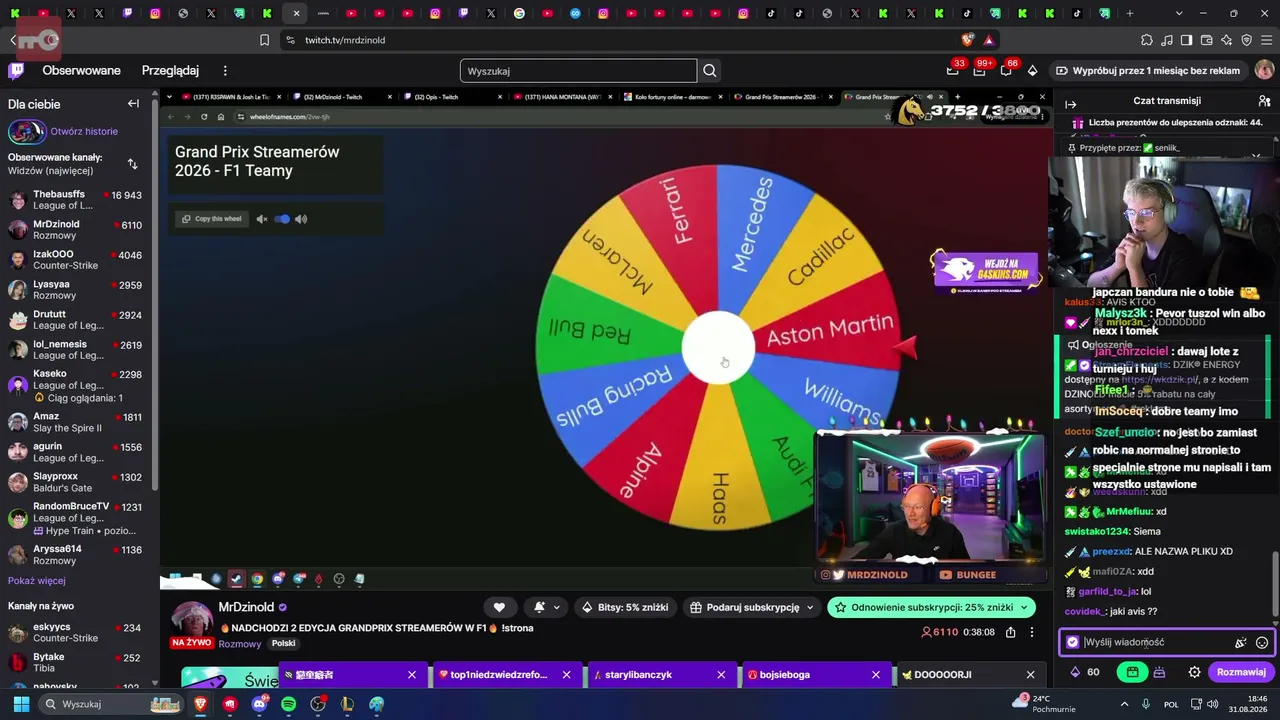Open the browser sidebar panel icon
Viewport: 1280px width, 720px height.
pyautogui.click(x=1187, y=40)
